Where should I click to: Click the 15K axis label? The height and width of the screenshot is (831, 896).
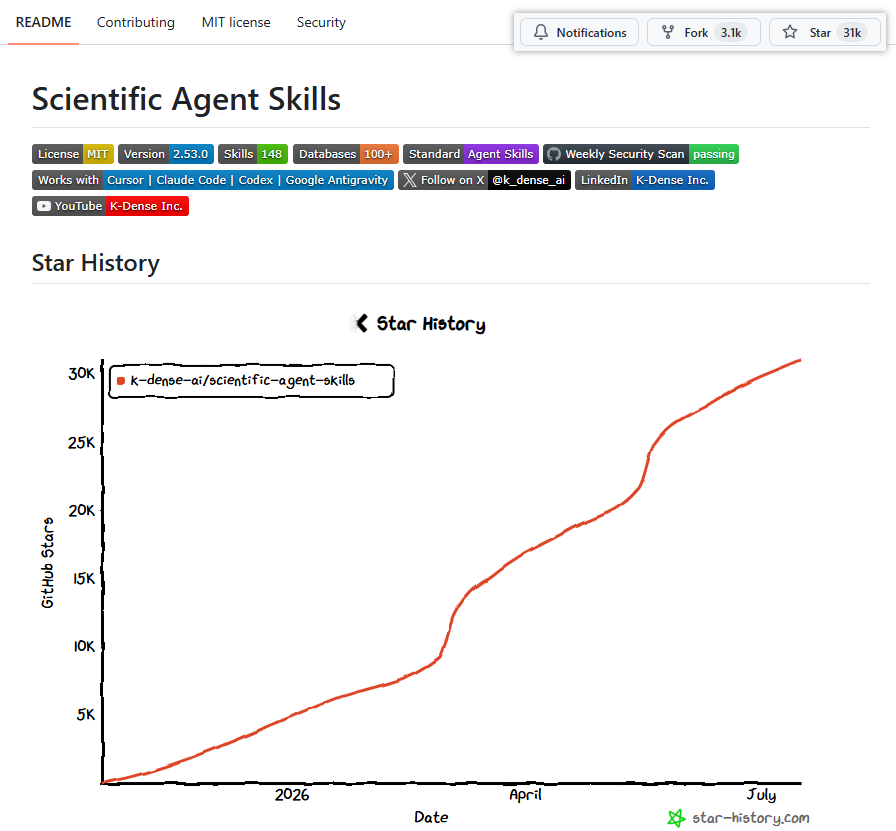(84, 579)
